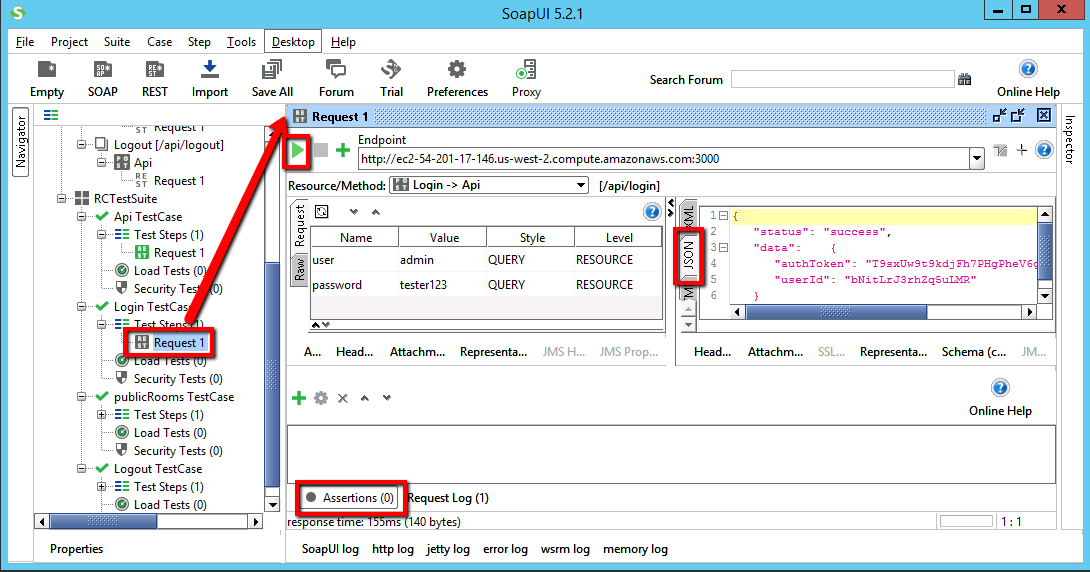
Task: Move assertion up arrow icon
Action: [x=365, y=398]
